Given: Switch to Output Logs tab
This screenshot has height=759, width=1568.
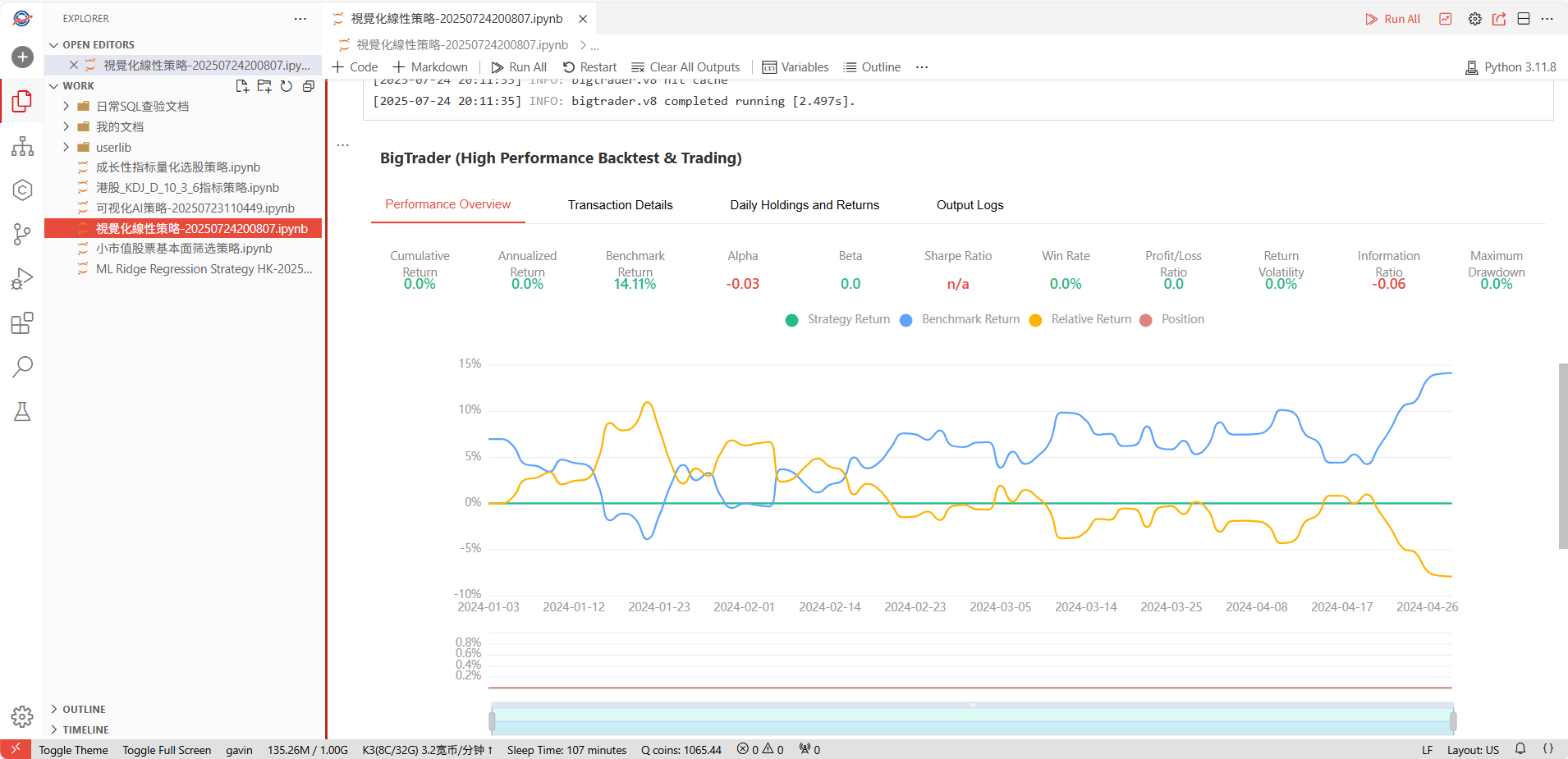Looking at the screenshot, I should [970, 205].
